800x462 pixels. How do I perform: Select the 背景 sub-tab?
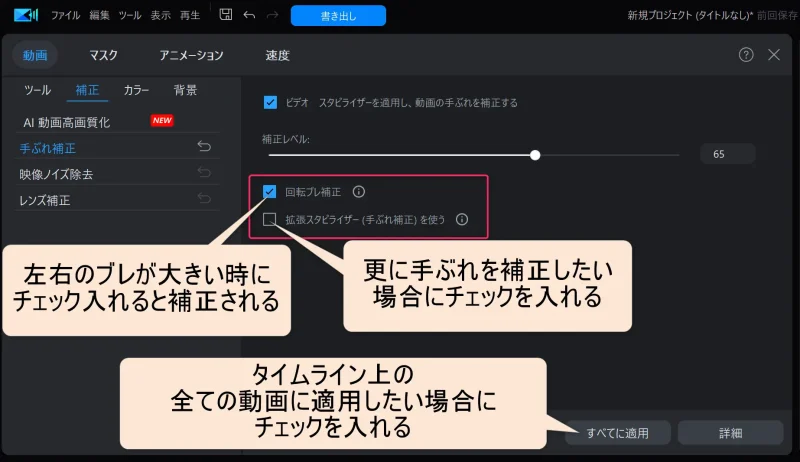185,90
